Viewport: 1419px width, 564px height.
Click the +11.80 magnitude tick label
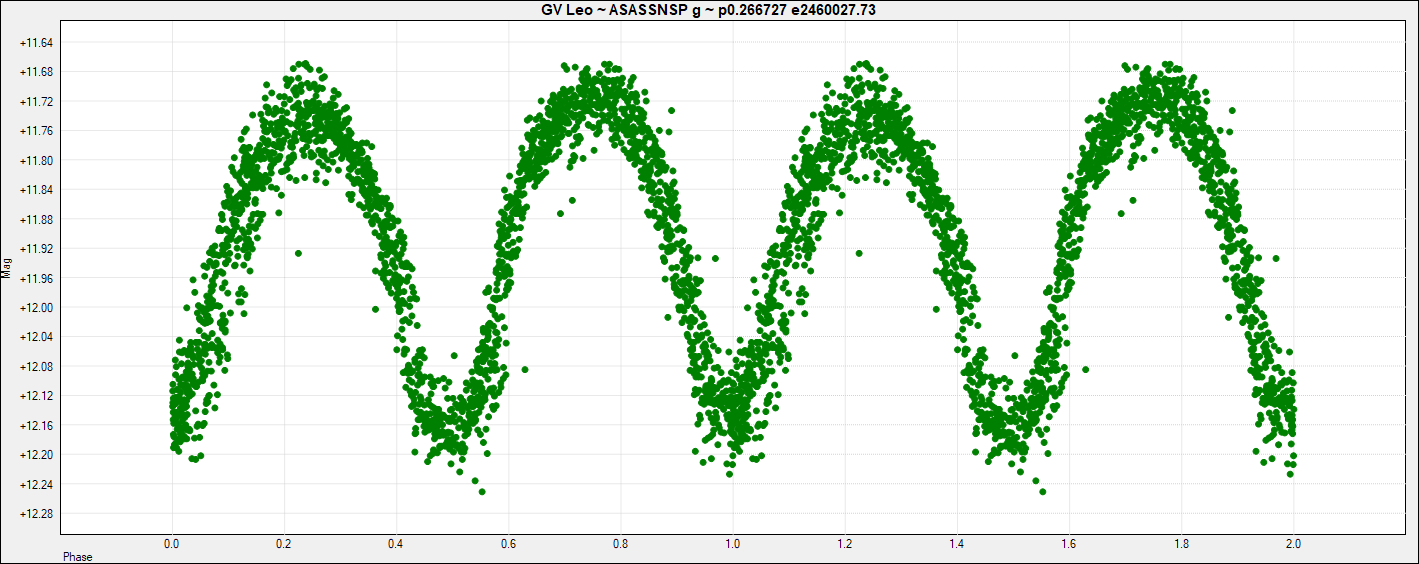[x=37, y=161]
